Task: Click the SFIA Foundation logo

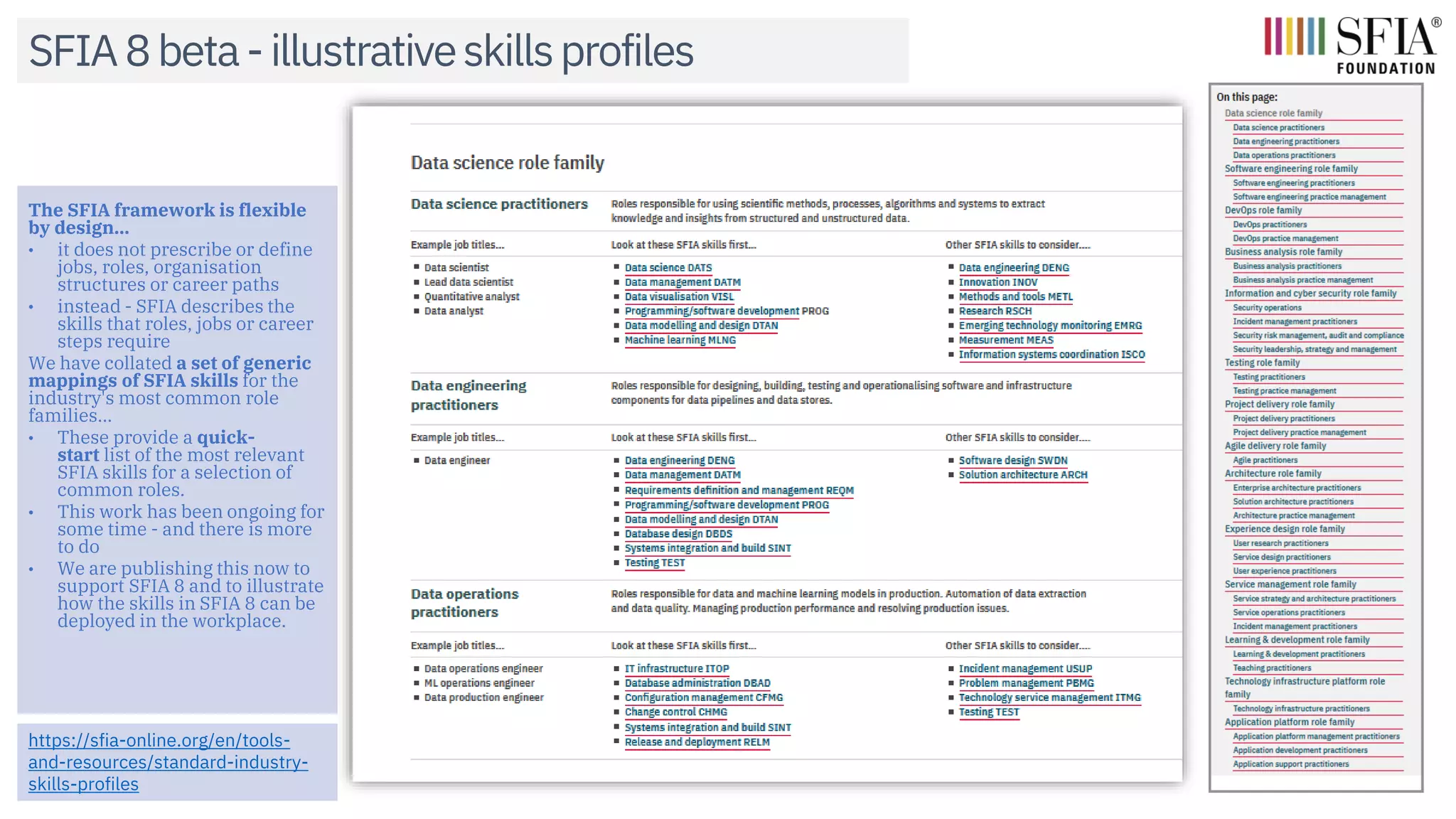Action: click(x=1352, y=45)
